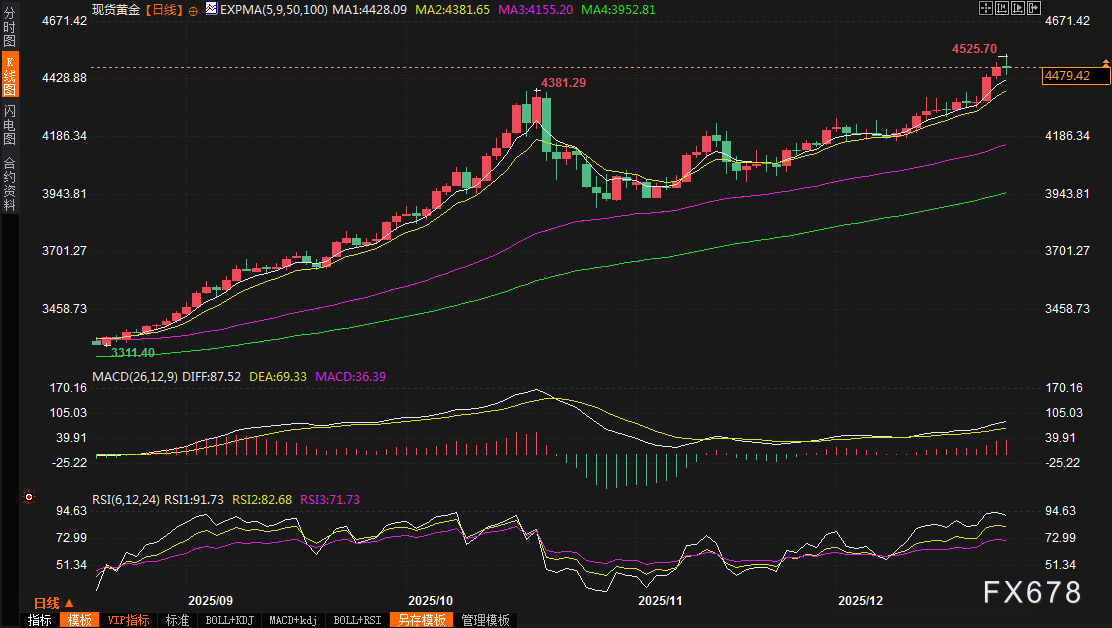
Task: Click the crosshair cursor icon at top right
Action: click(986, 8)
